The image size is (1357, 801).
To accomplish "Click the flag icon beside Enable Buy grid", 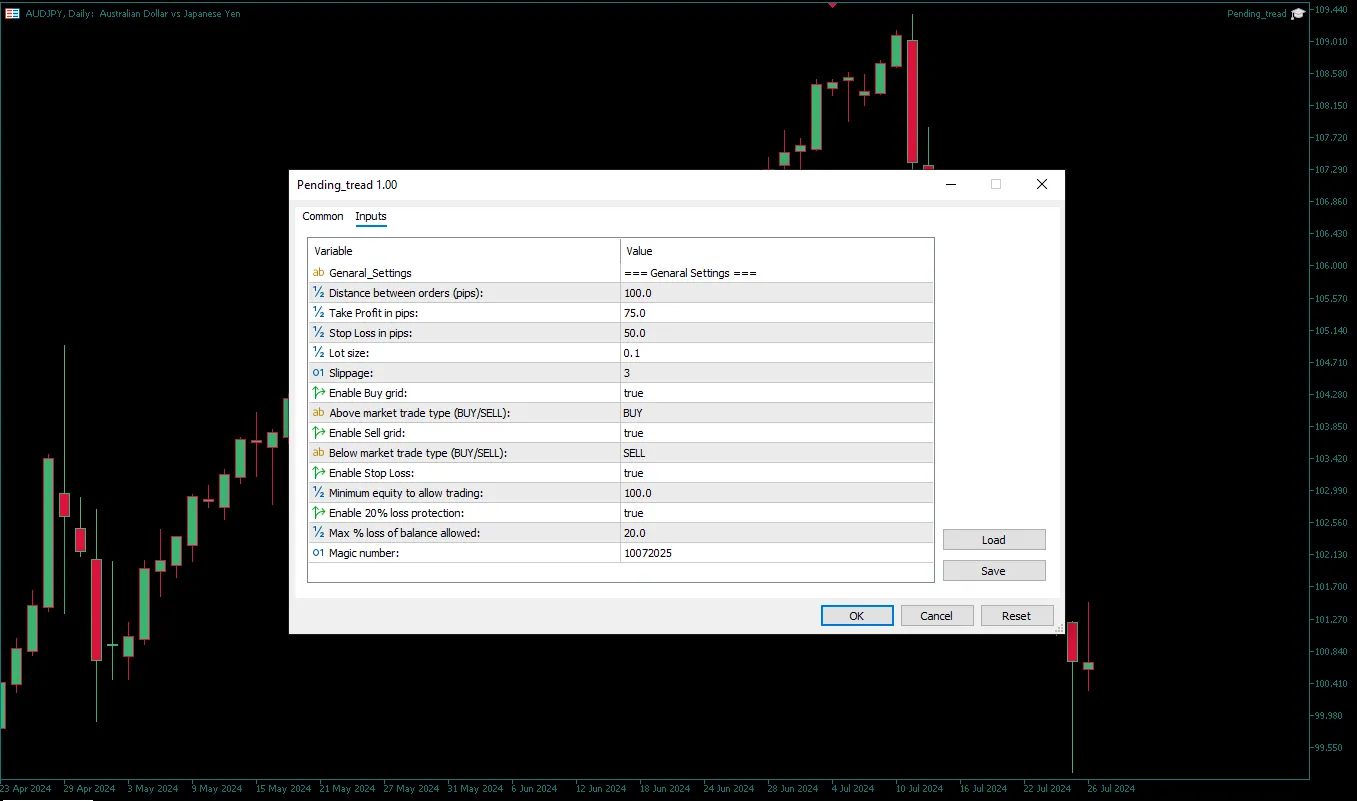I will [x=318, y=392].
